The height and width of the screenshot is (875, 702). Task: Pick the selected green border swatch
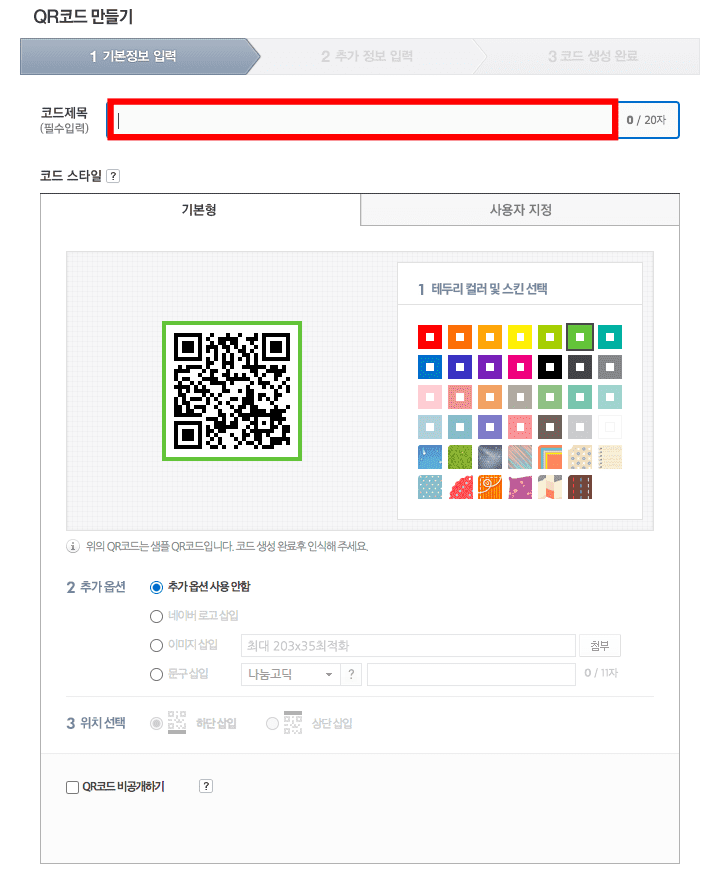coord(580,337)
